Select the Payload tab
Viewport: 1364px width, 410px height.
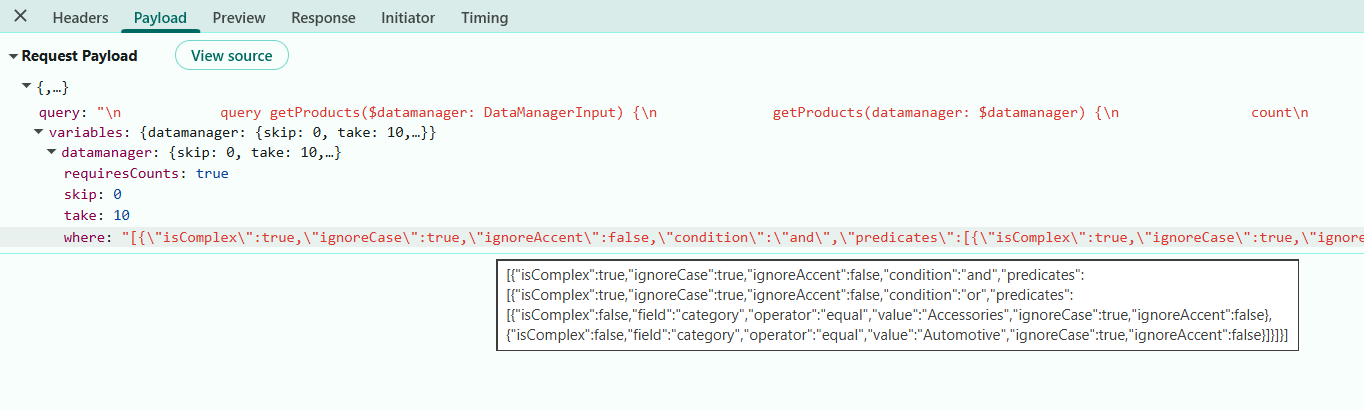tap(160, 18)
